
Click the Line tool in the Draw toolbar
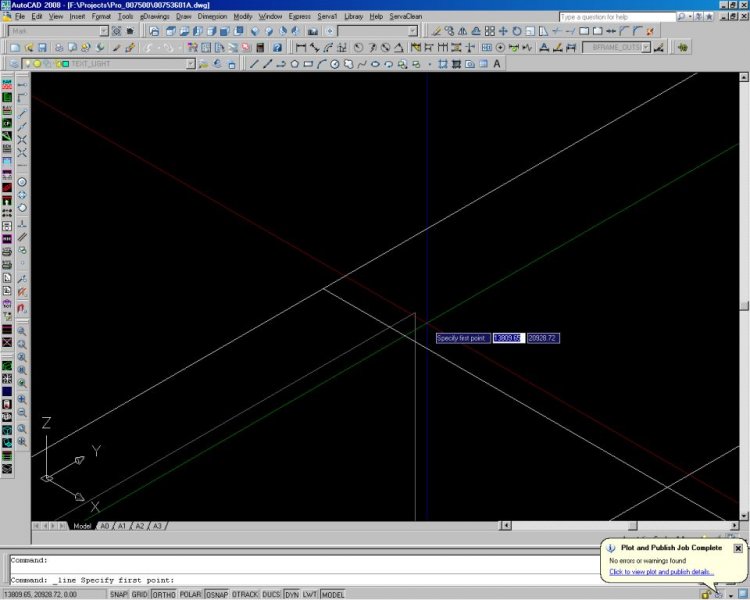point(253,64)
